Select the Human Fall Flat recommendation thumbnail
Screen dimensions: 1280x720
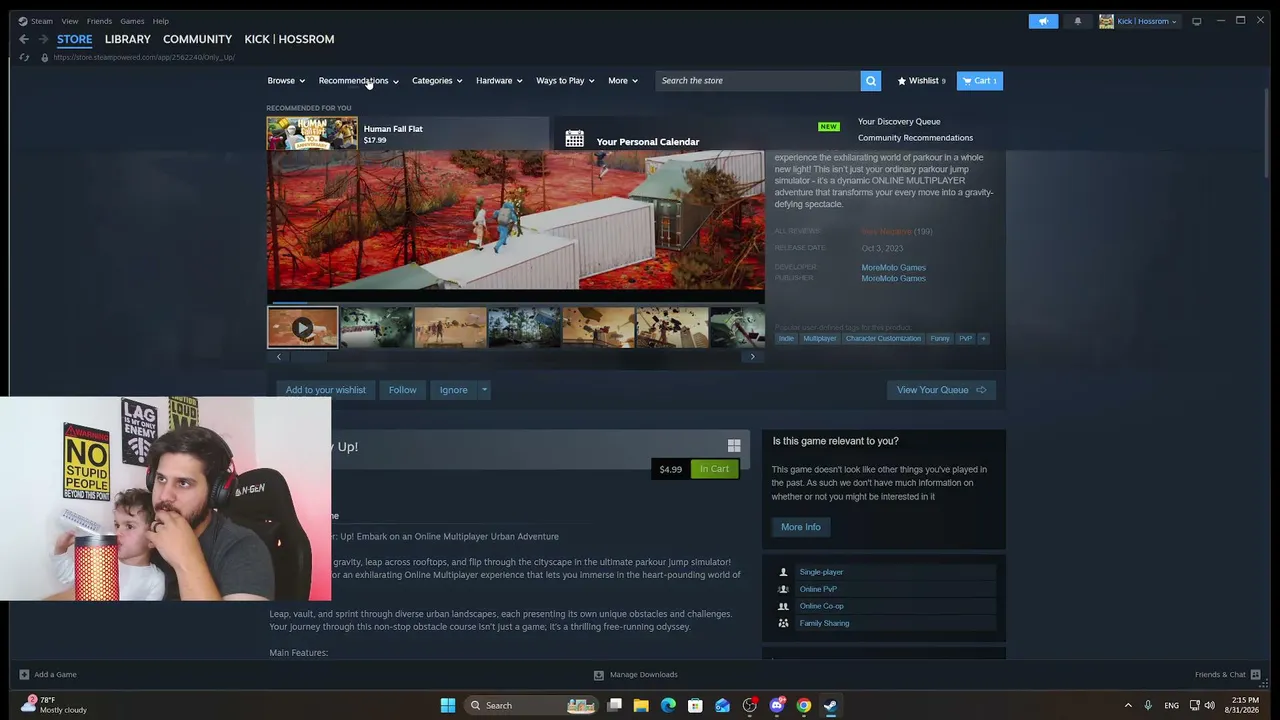[312, 133]
